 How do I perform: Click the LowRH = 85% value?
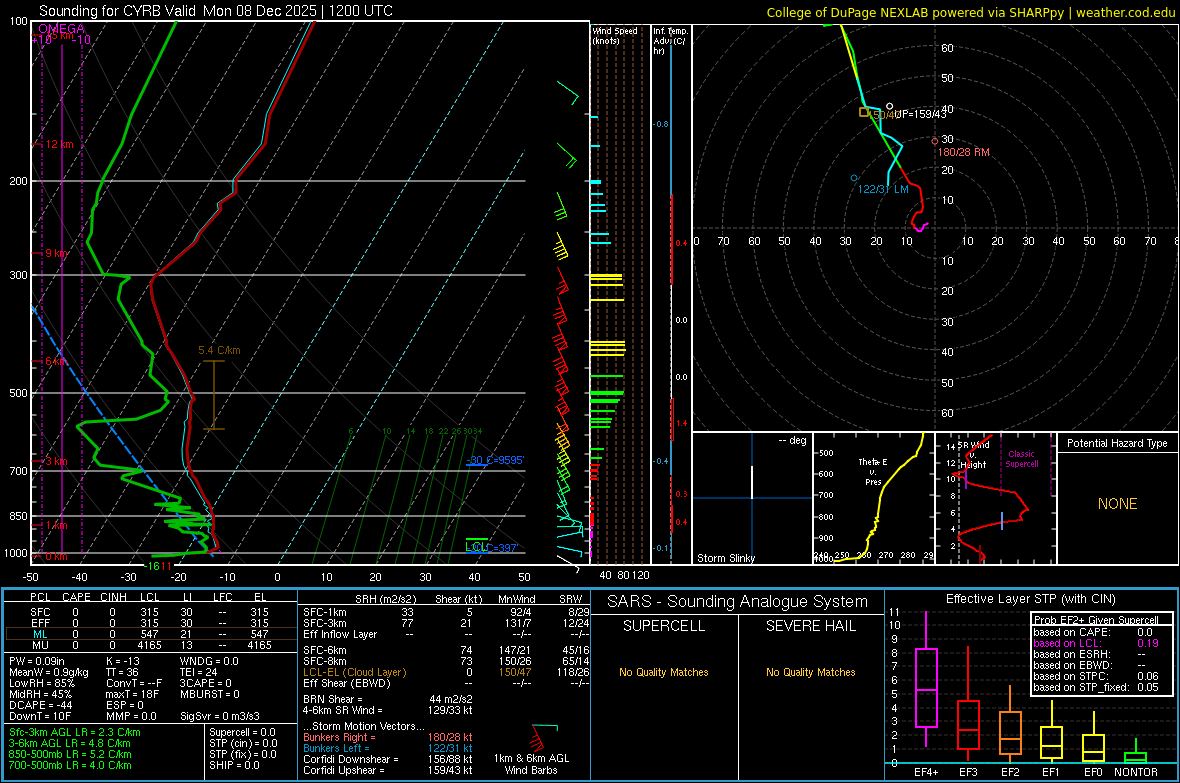[x=41, y=684]
